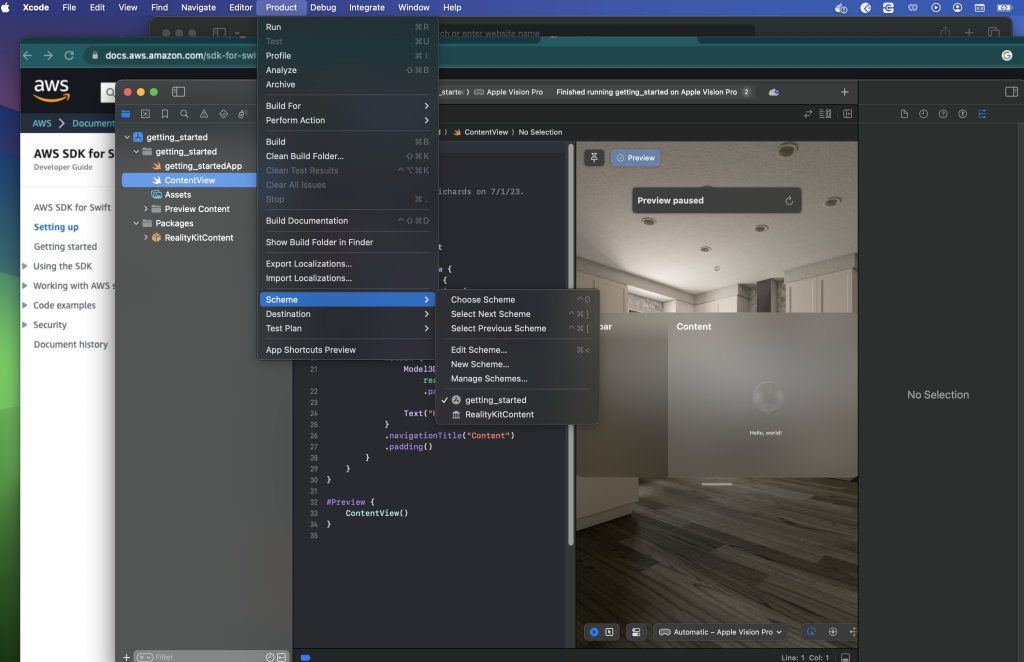Resume the paused preview
The width and height of the screenshot is (1024, 662).
click(x=790, y=200)
